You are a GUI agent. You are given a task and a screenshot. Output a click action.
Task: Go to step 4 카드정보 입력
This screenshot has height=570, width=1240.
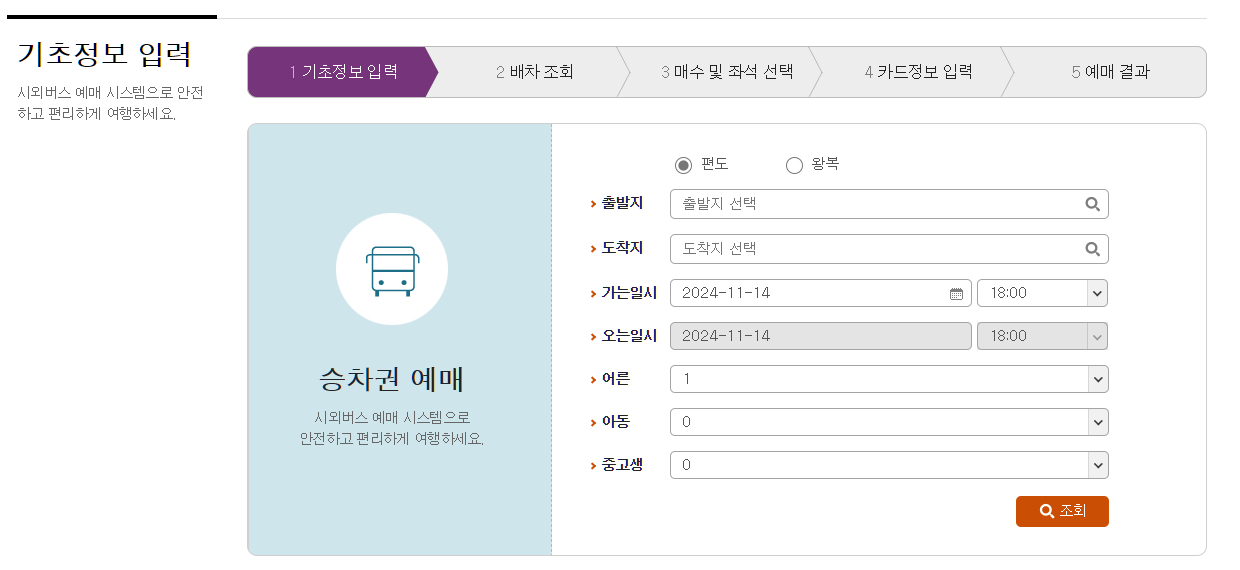click(x=918, y=72)
